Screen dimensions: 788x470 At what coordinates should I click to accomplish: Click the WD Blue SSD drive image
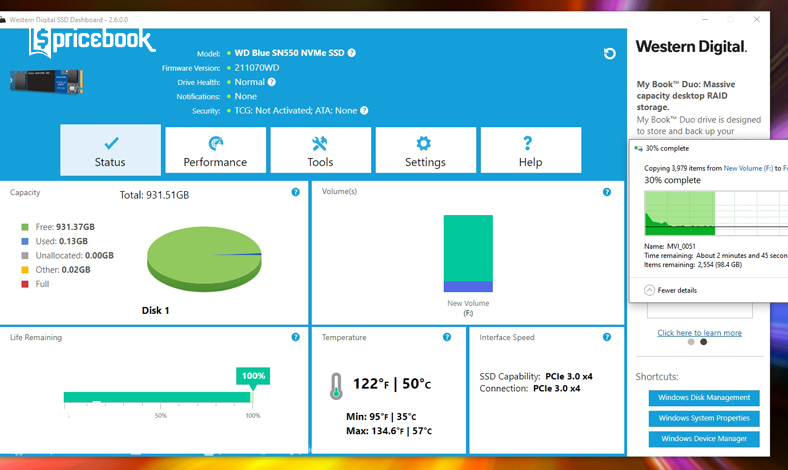point(47,81)
